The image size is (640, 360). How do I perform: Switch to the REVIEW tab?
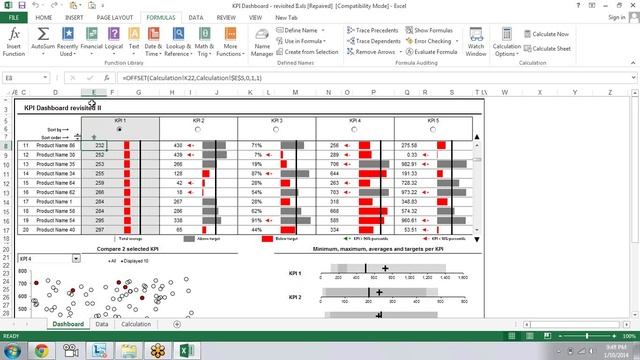tap(226, 18)
